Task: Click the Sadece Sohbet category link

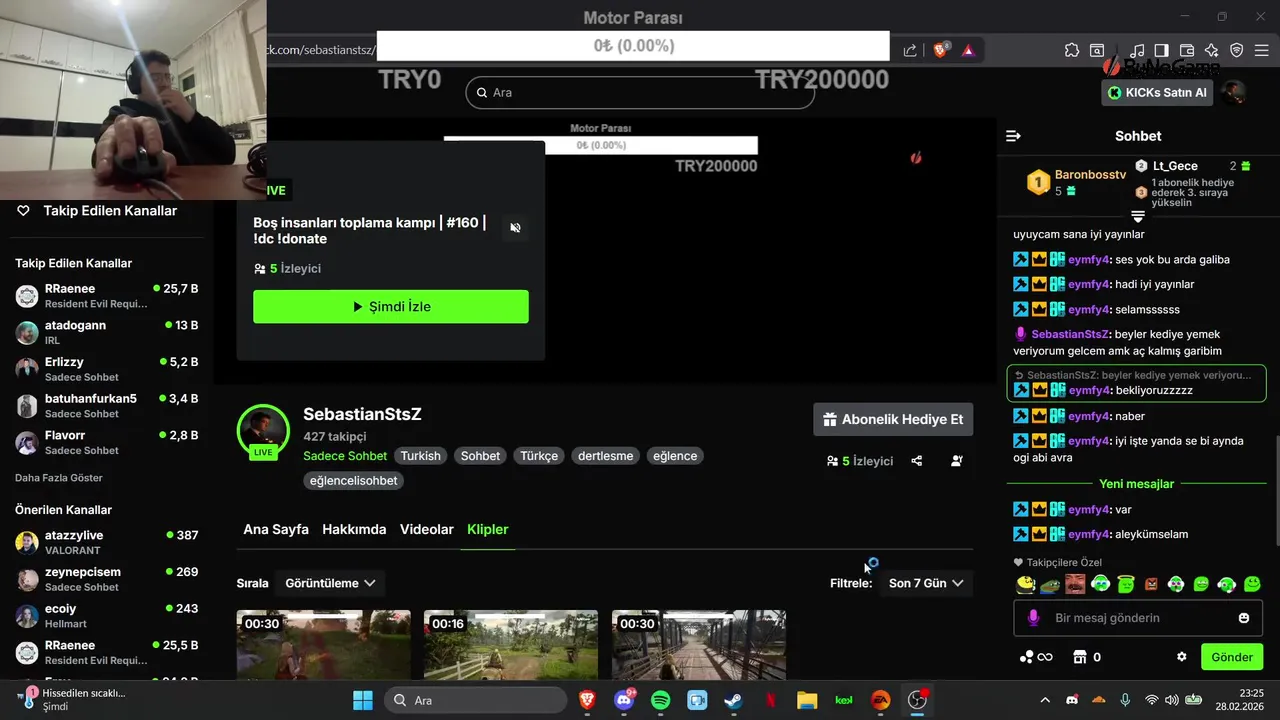Action: tap(345, 456)
